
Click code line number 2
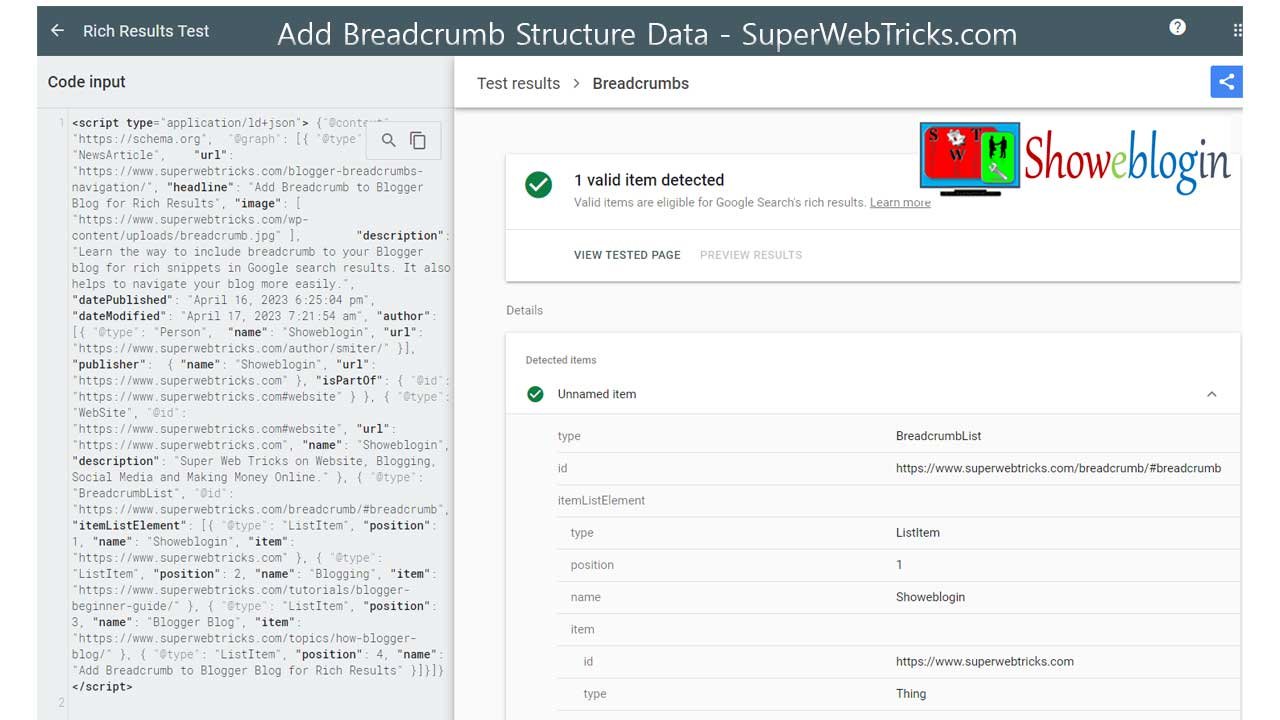(x=61, y=703)
